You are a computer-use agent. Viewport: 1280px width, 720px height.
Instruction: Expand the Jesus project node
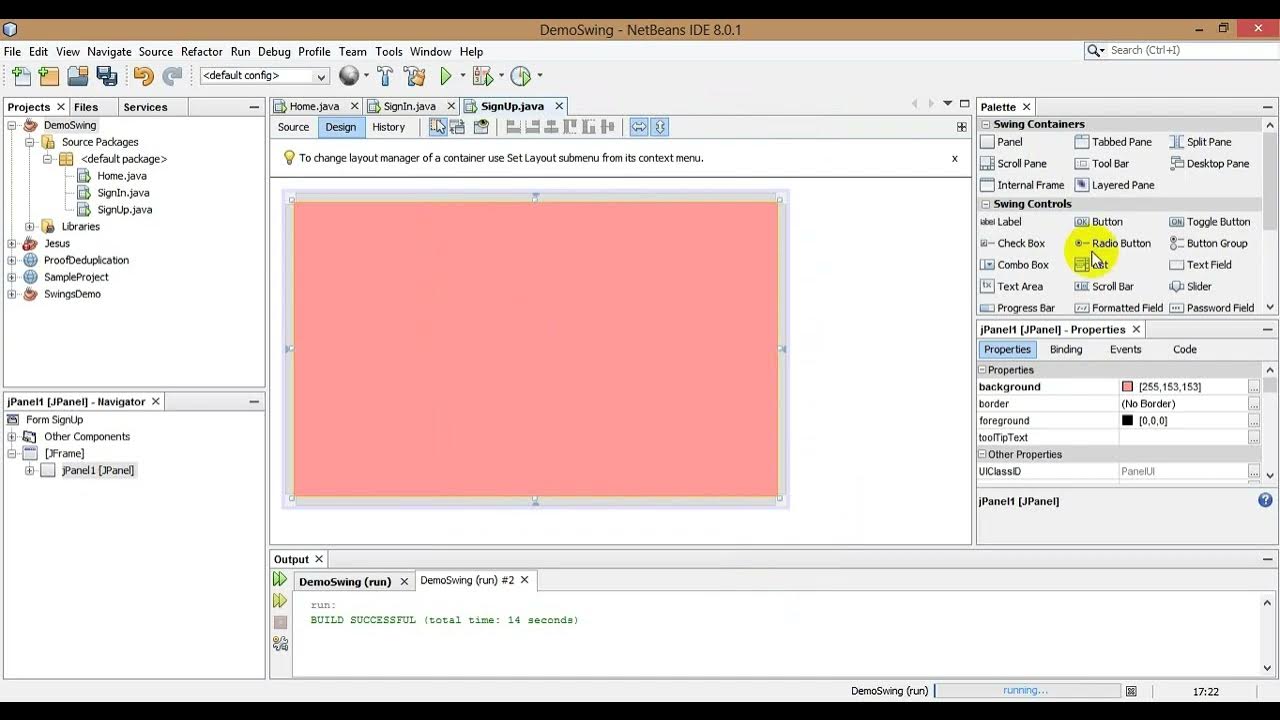click(x=12, y=243)
